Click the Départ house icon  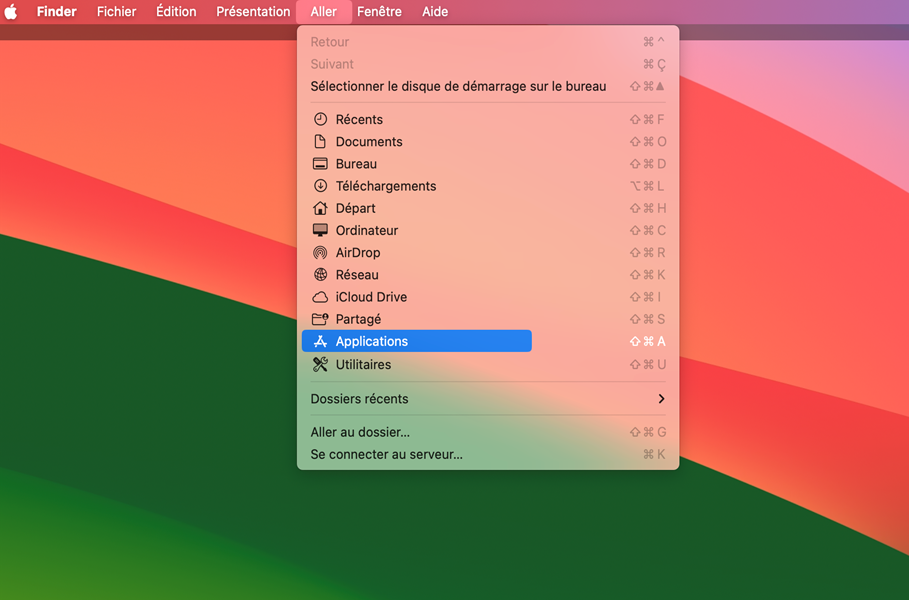320,208
